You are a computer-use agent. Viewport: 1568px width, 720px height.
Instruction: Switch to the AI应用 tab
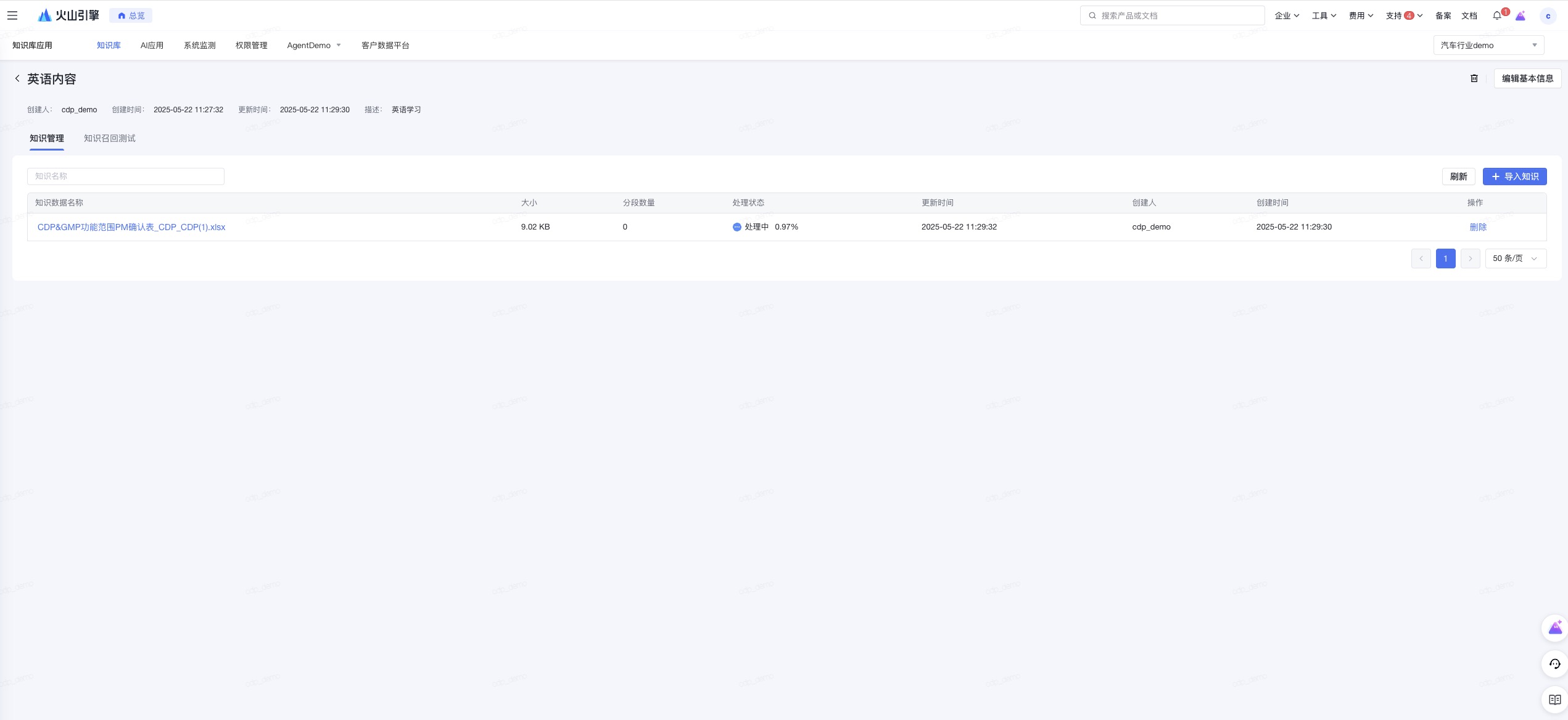(152, 45)
